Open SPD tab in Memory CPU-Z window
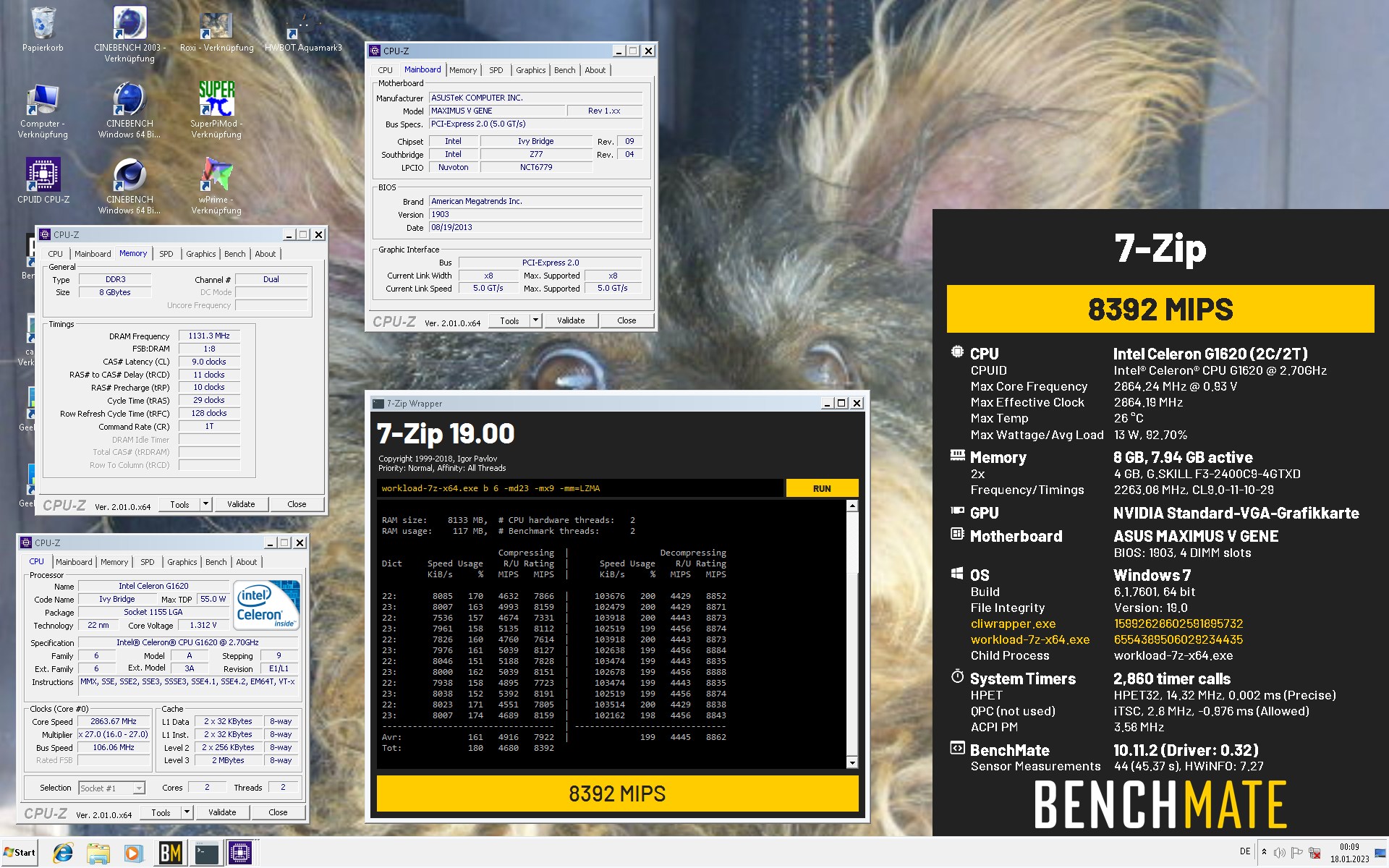The image size is (1389, 868). (x=166, y=254)
